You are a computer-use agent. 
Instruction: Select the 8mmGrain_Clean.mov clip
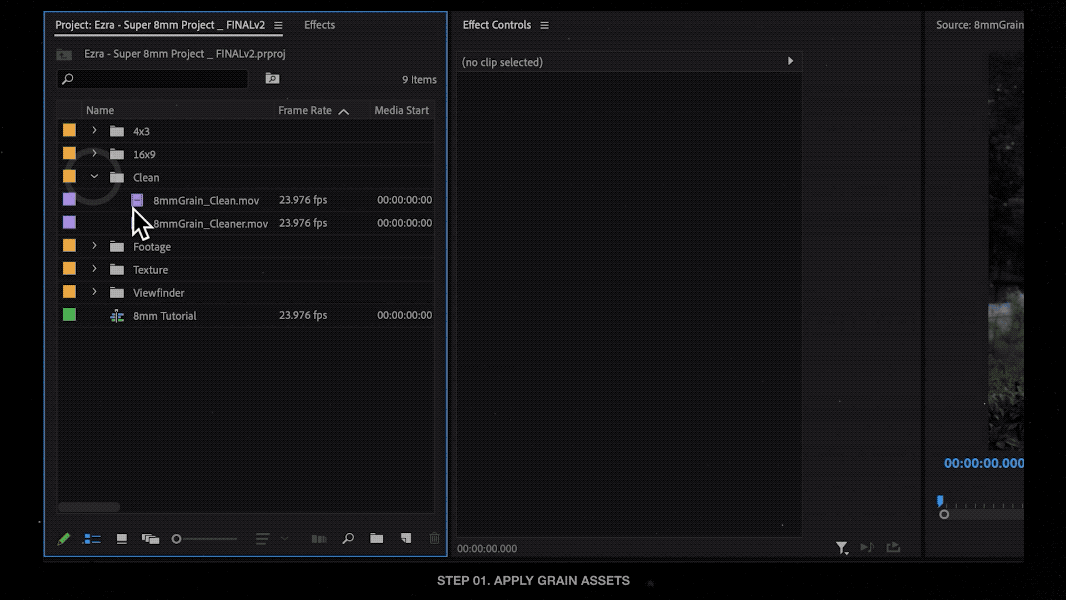206,200
